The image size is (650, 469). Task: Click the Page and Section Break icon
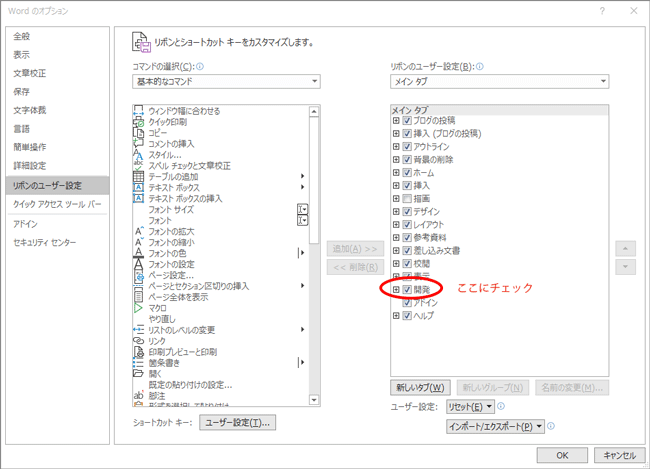[138, 286]
